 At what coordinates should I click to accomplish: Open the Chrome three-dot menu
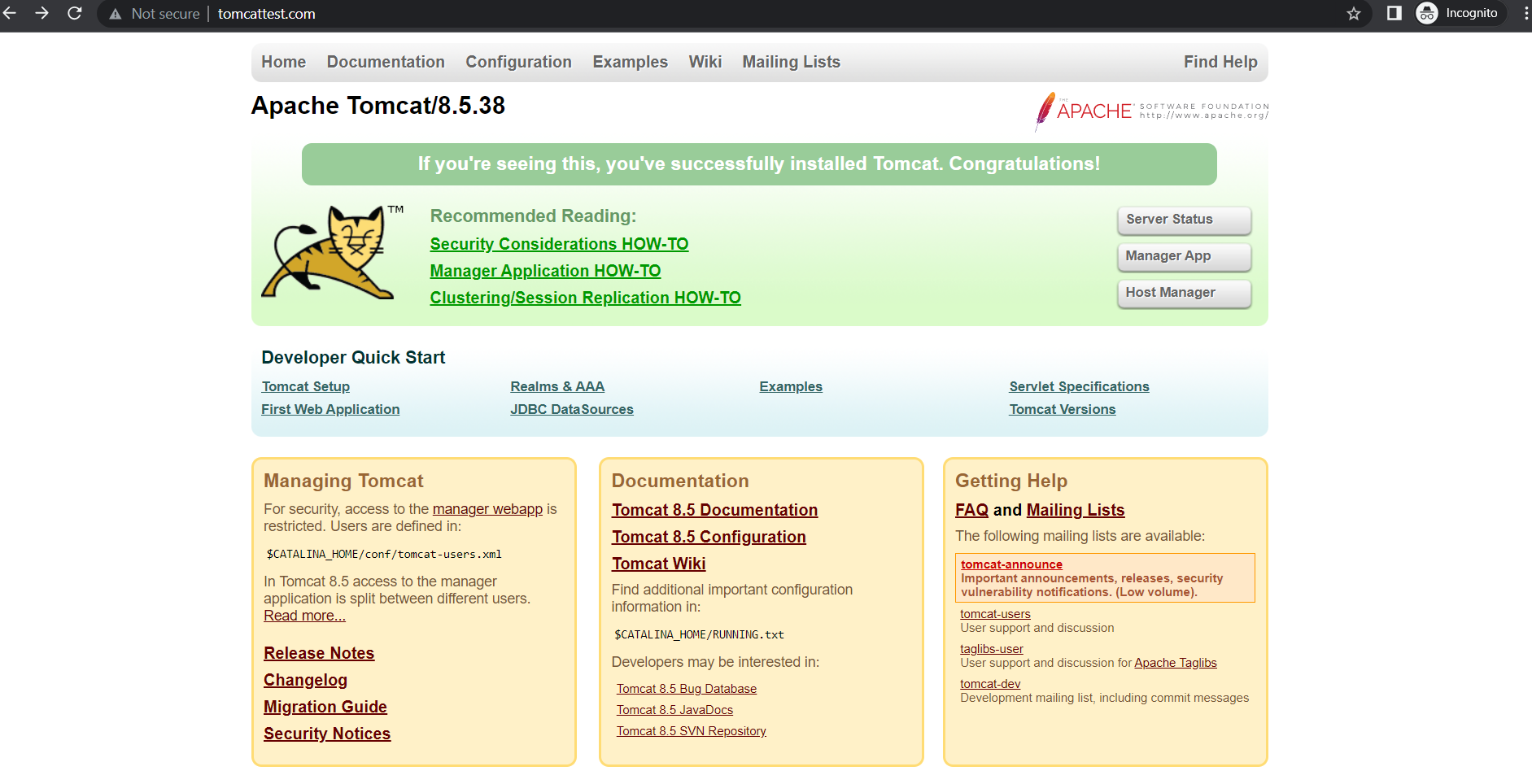click(1525, 13)
